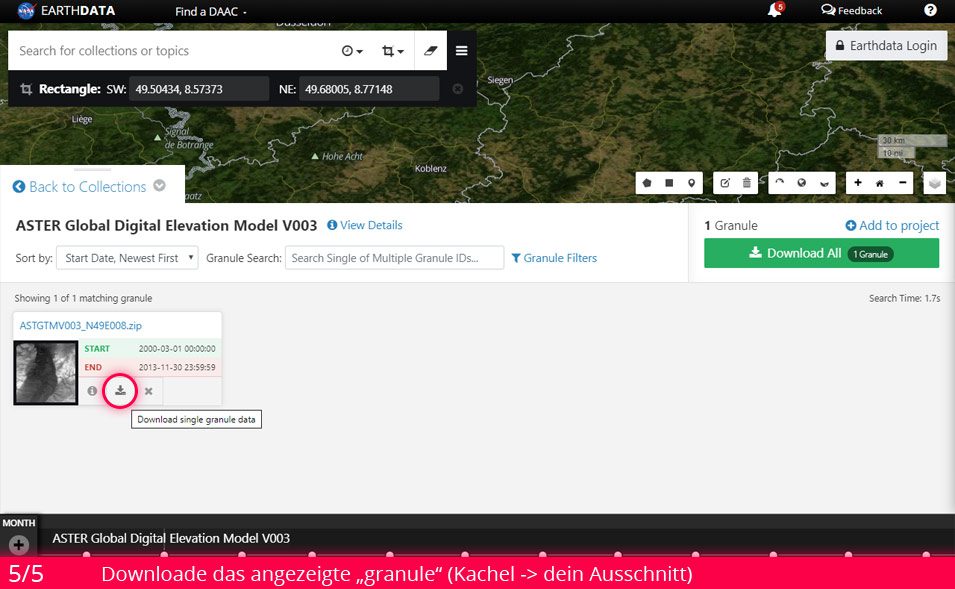This screenshot has width=955, height=589.
Task: Click the Hohe Acht label on map
Action: coord(342,157)
